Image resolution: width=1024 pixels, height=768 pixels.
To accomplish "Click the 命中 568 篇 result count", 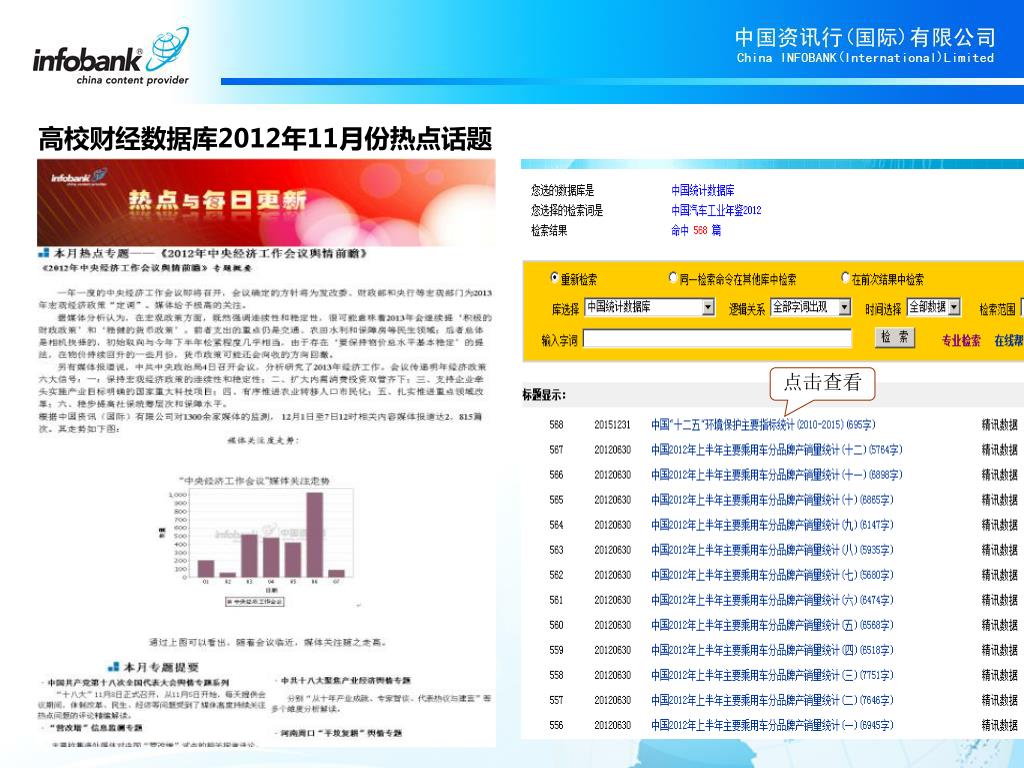I will click(x=696, y=230).
